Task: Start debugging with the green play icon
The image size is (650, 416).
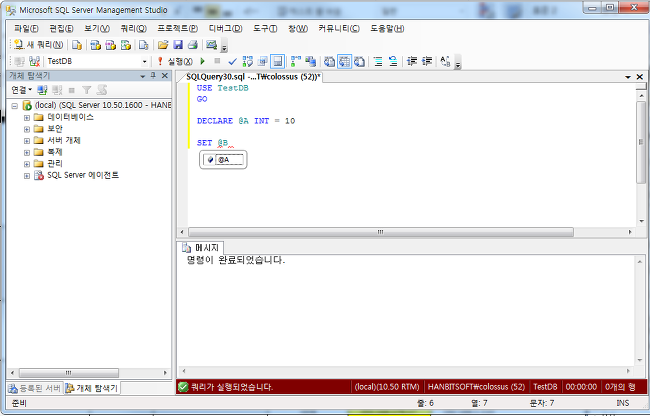Action: point(203,61)
